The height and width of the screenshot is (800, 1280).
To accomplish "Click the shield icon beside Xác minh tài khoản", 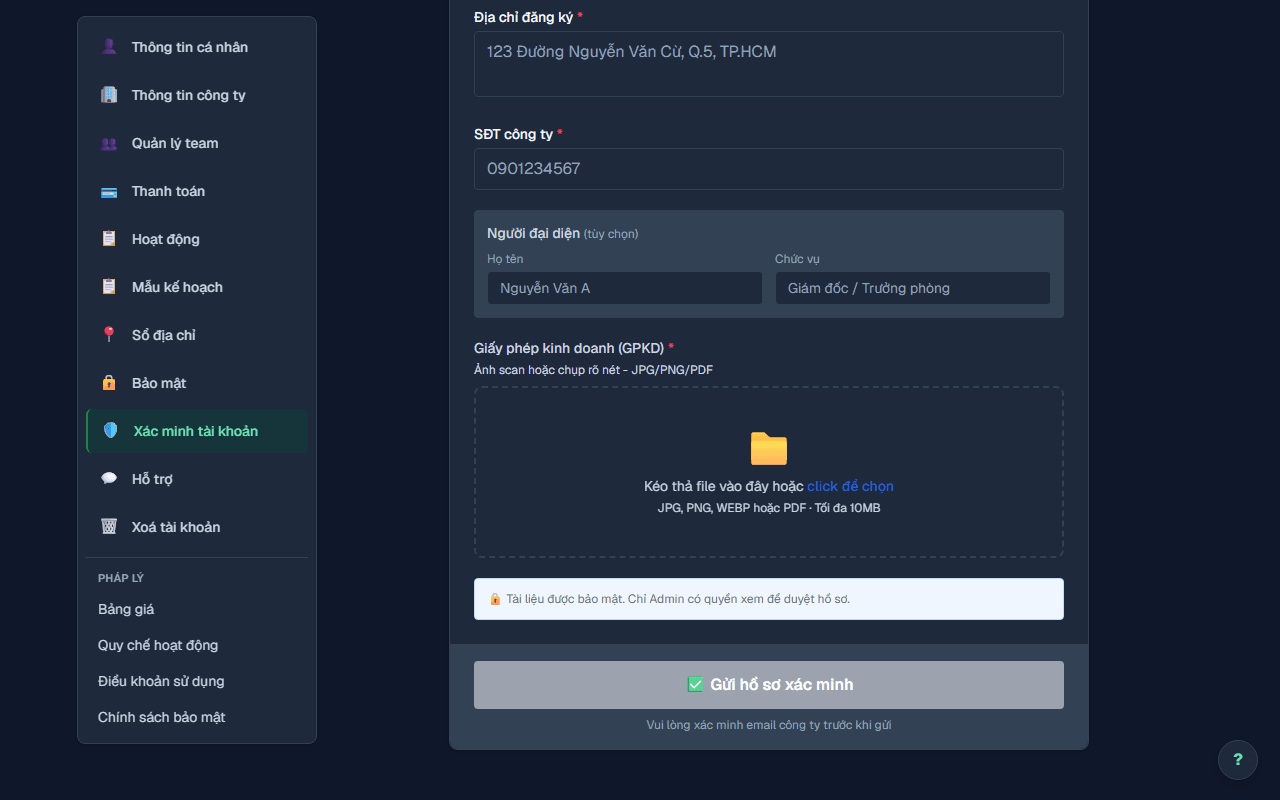I will 111,431.
